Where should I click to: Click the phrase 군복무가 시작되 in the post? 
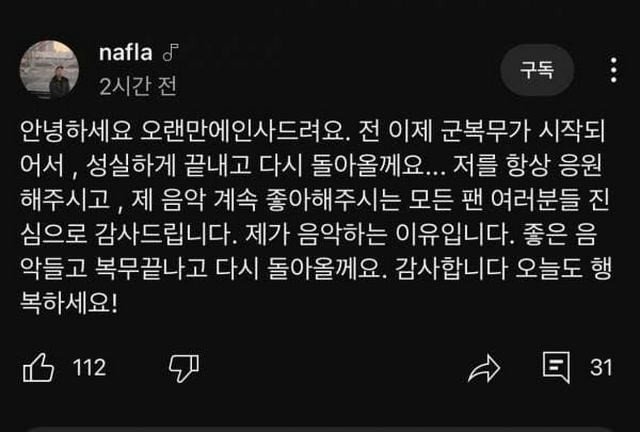(x=523, y=131)
